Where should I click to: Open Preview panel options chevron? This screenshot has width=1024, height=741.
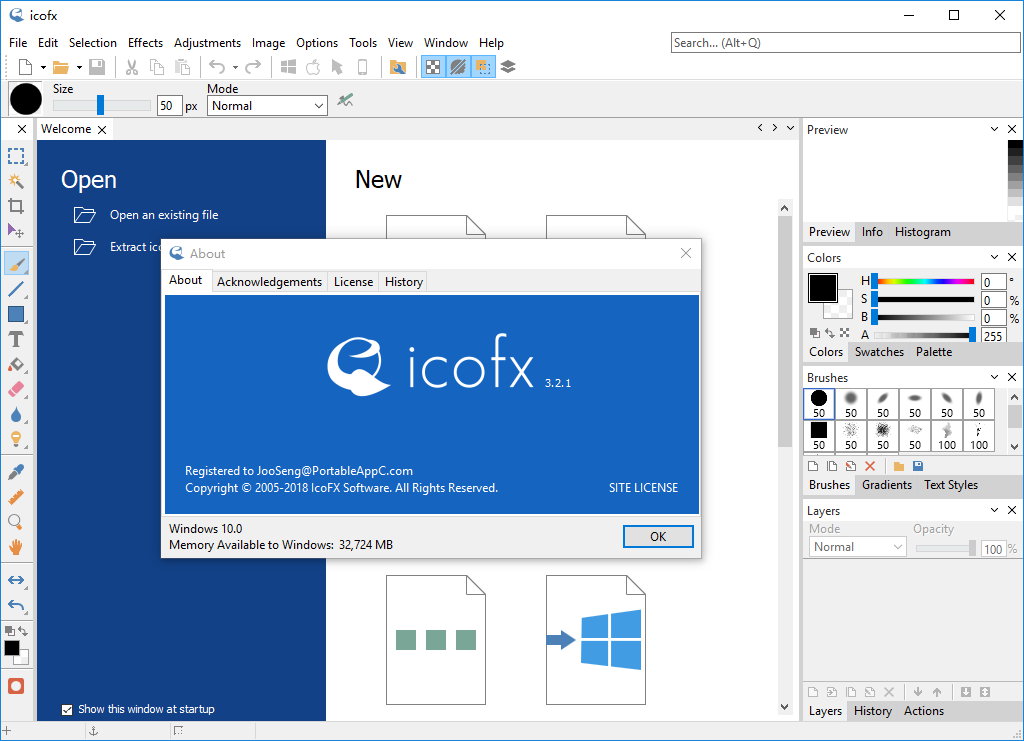(994, 129)
